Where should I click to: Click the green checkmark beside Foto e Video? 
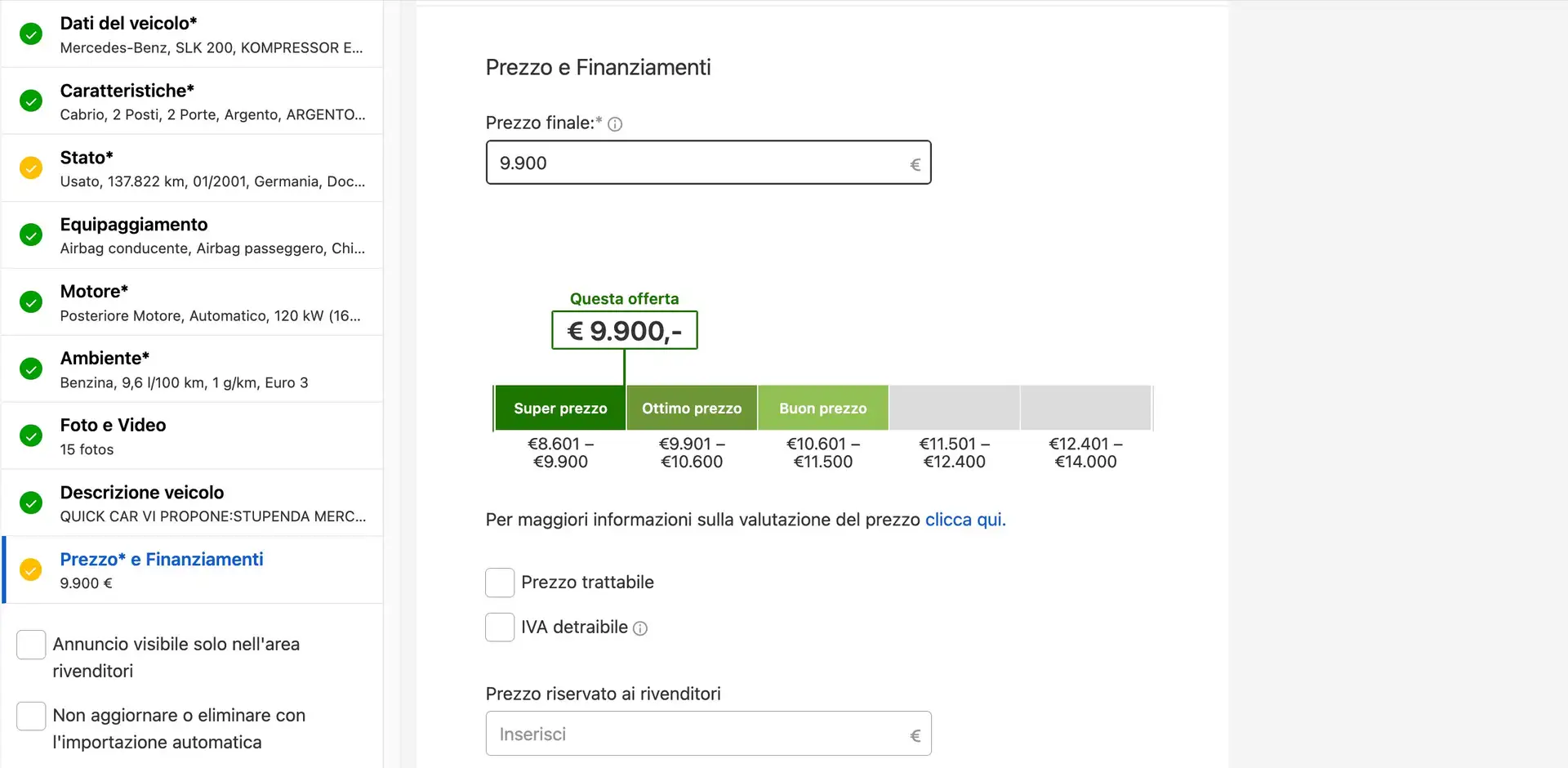[x=31, y=436]
